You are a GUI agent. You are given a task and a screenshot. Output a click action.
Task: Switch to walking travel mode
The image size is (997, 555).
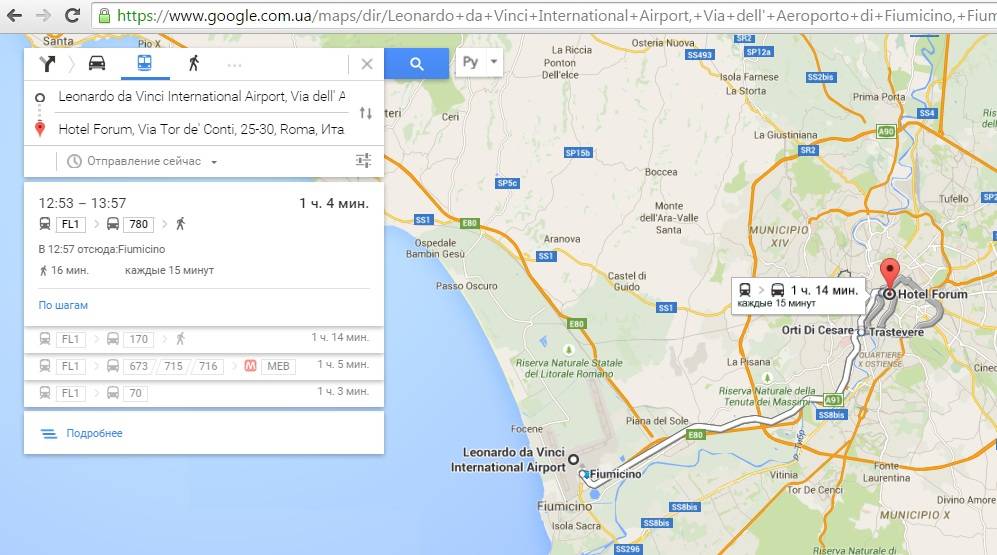click(193, 64)
